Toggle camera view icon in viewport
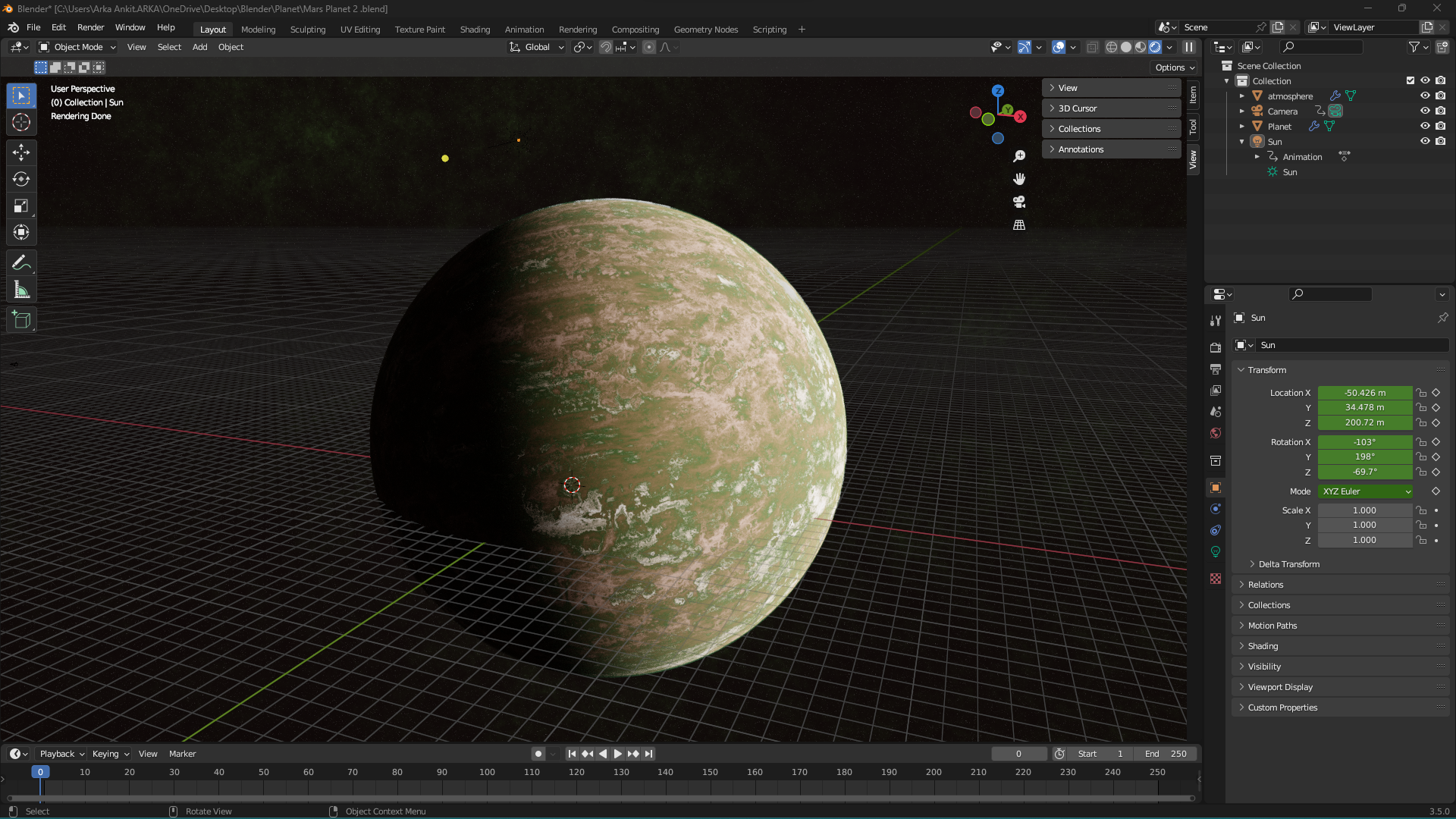Viewport: 1456px width, 819px height. click(x=1019, y=202)
